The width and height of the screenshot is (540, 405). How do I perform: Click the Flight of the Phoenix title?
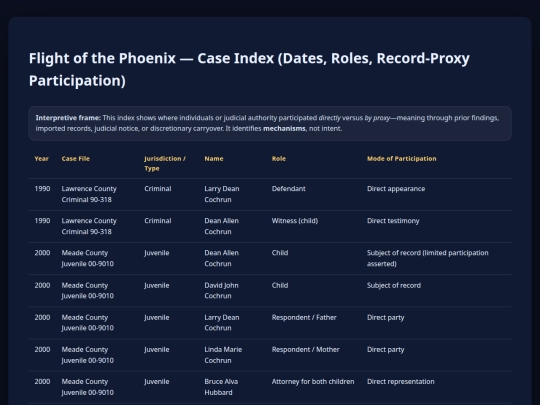249,69
